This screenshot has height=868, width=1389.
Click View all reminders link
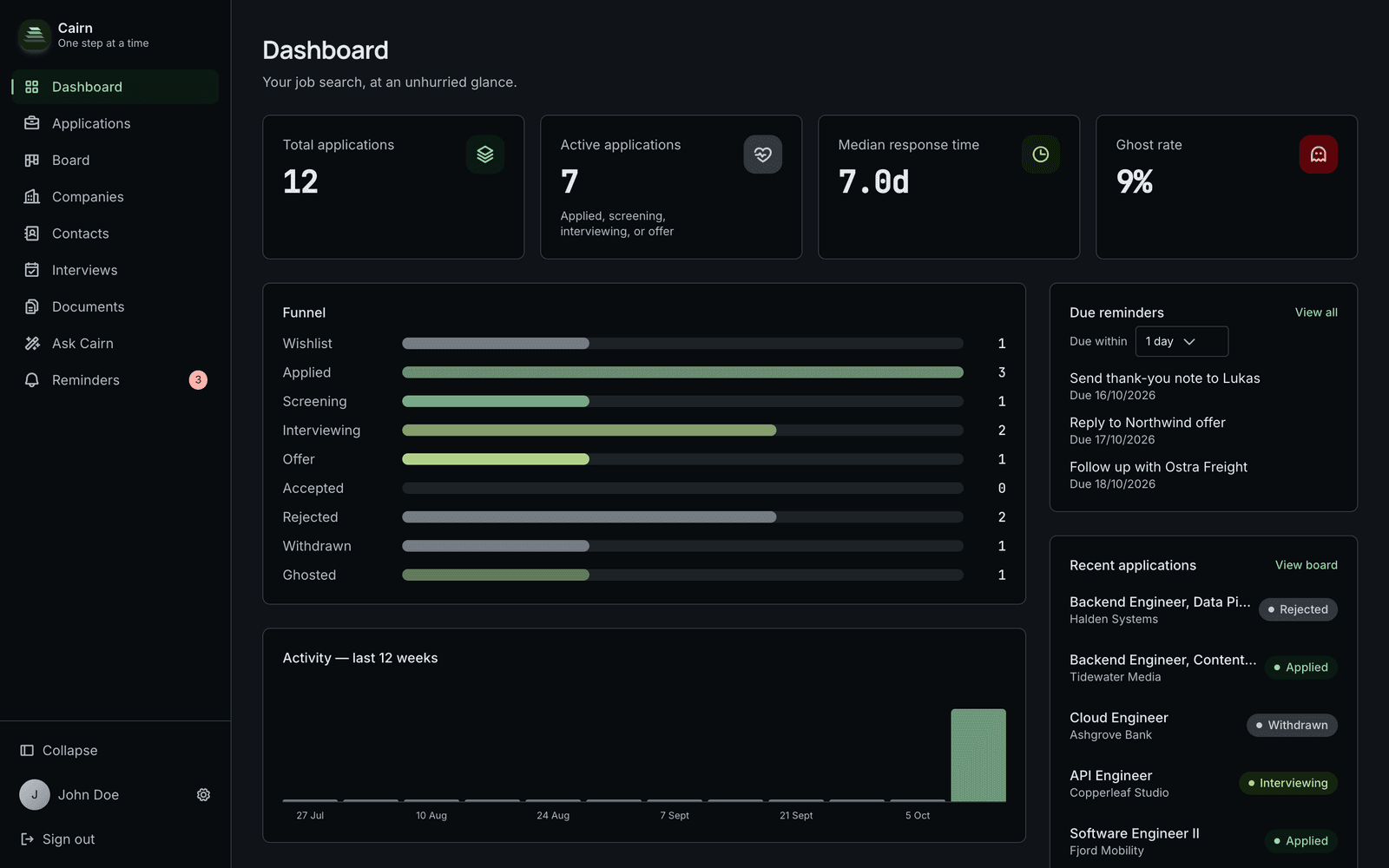(1316, 312)
